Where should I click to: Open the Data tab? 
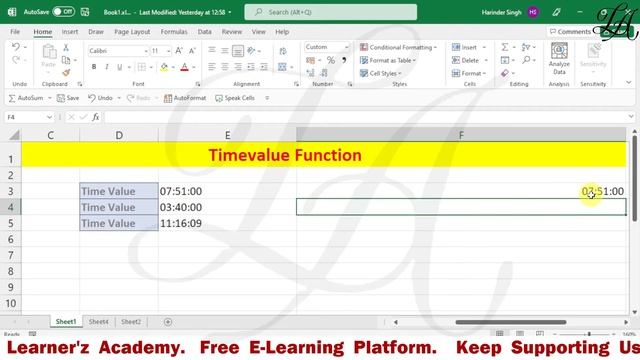tap(204, 31)
